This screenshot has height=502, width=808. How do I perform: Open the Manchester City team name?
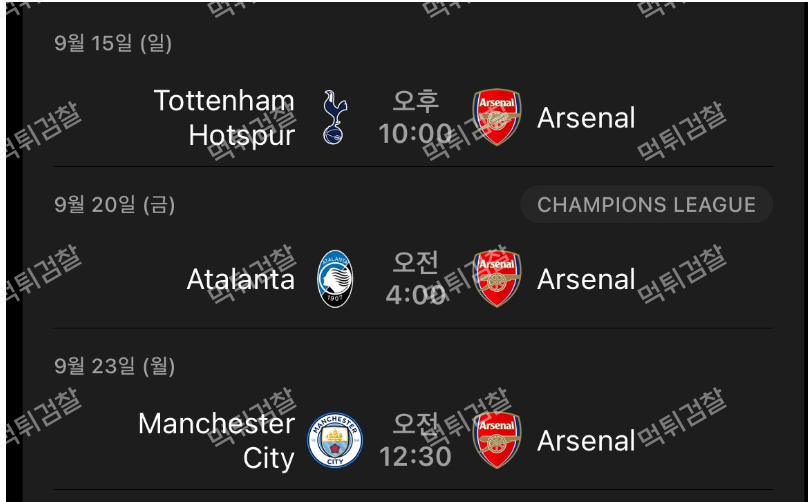click(x=216, y=441)
